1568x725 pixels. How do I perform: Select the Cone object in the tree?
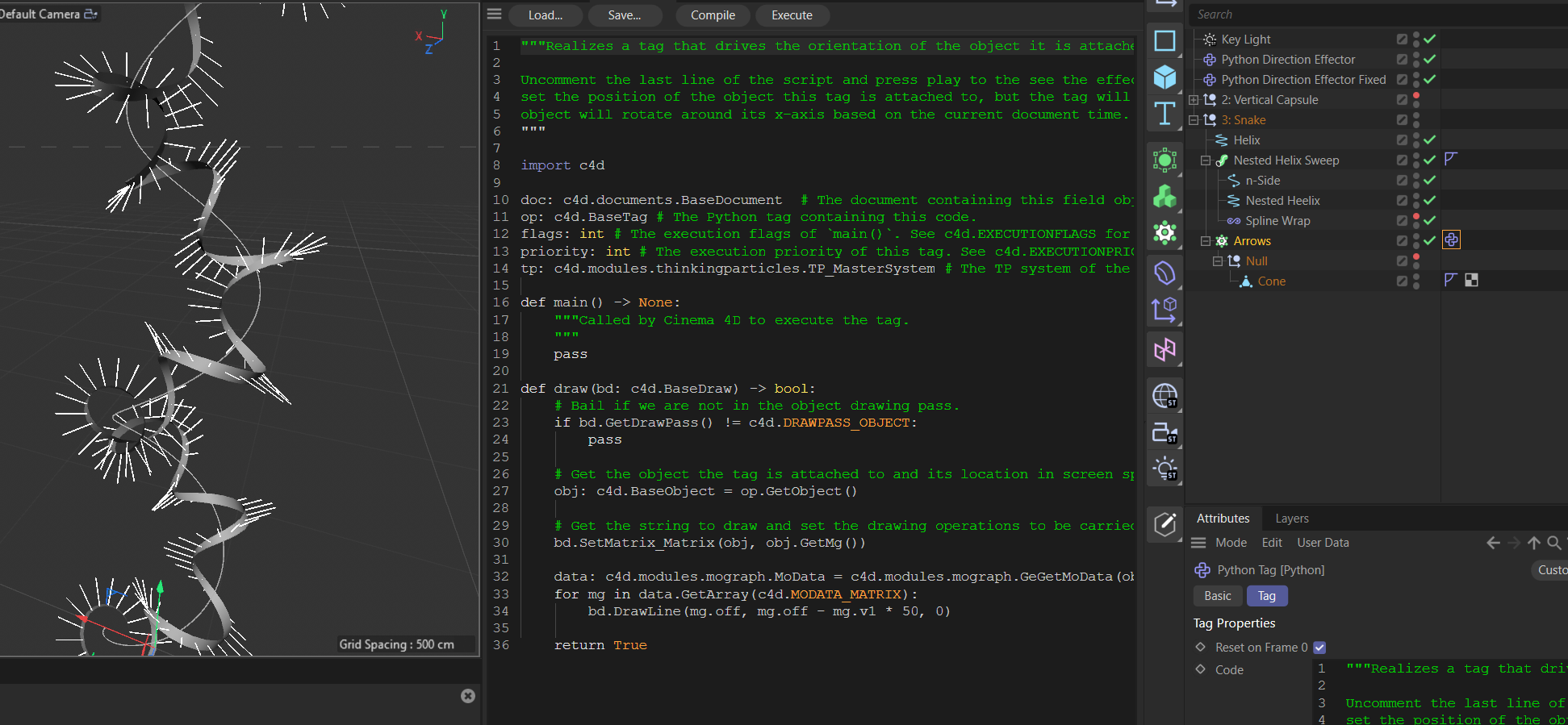1271,281
